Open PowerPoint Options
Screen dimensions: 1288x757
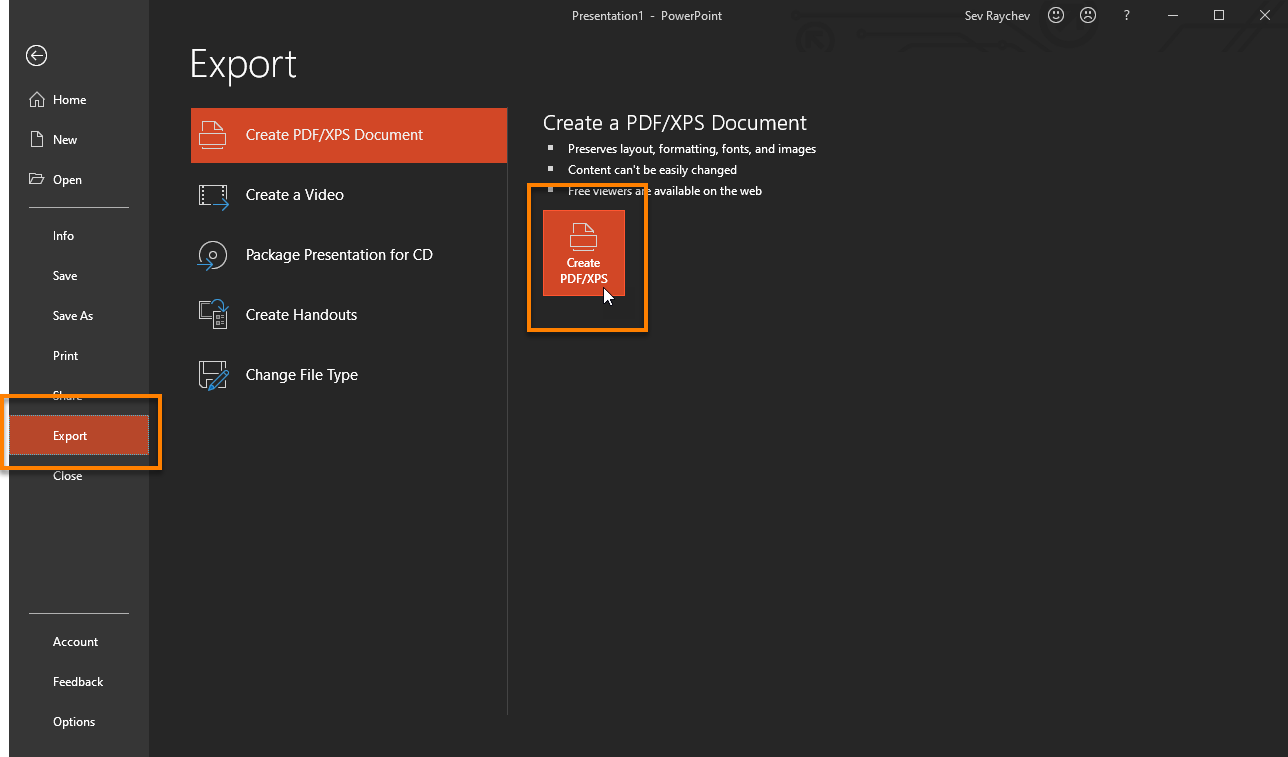(74, 722)
